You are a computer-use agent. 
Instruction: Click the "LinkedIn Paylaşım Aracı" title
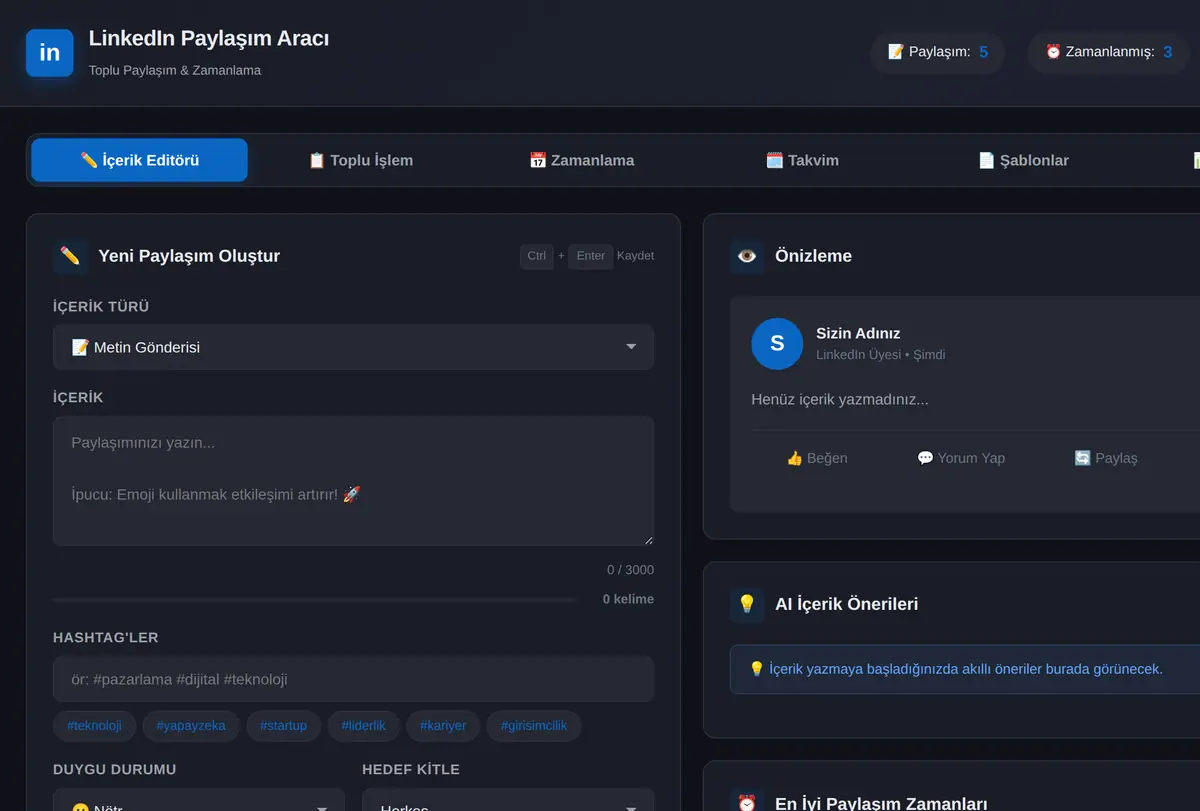209,39
